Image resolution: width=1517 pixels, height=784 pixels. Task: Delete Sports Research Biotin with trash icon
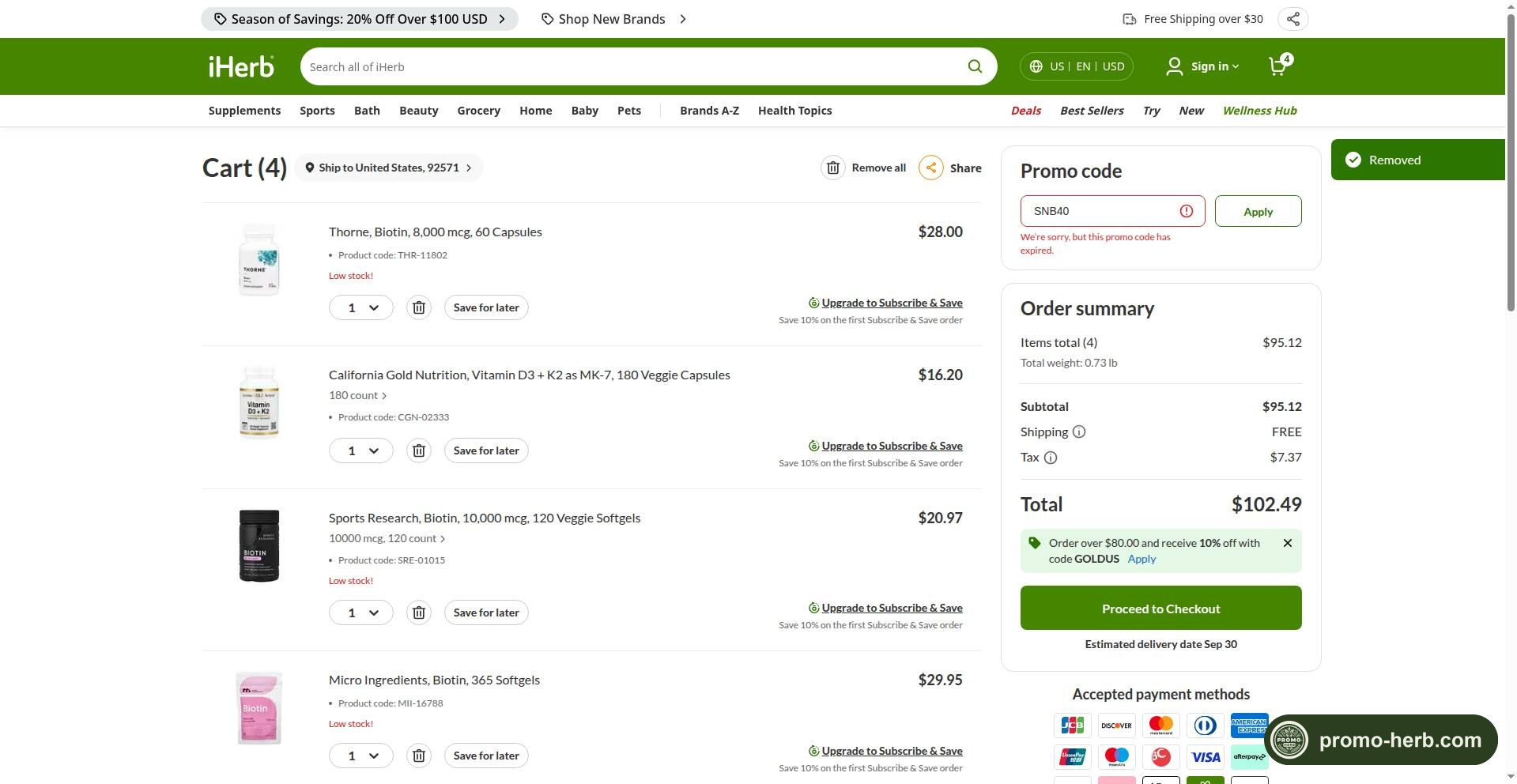(419, 612)
